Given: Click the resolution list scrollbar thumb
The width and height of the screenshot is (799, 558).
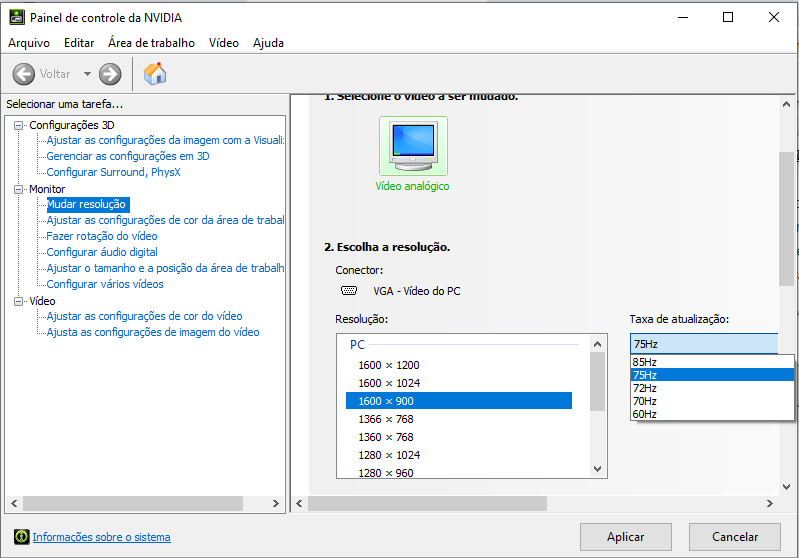Looking at the screenshot, I should (598, 381).
